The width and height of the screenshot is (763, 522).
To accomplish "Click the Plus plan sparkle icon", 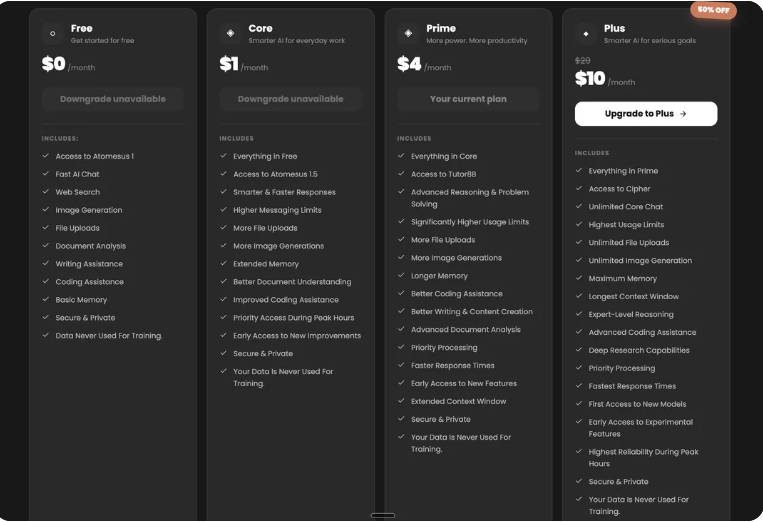I will (x=586, y=34).
